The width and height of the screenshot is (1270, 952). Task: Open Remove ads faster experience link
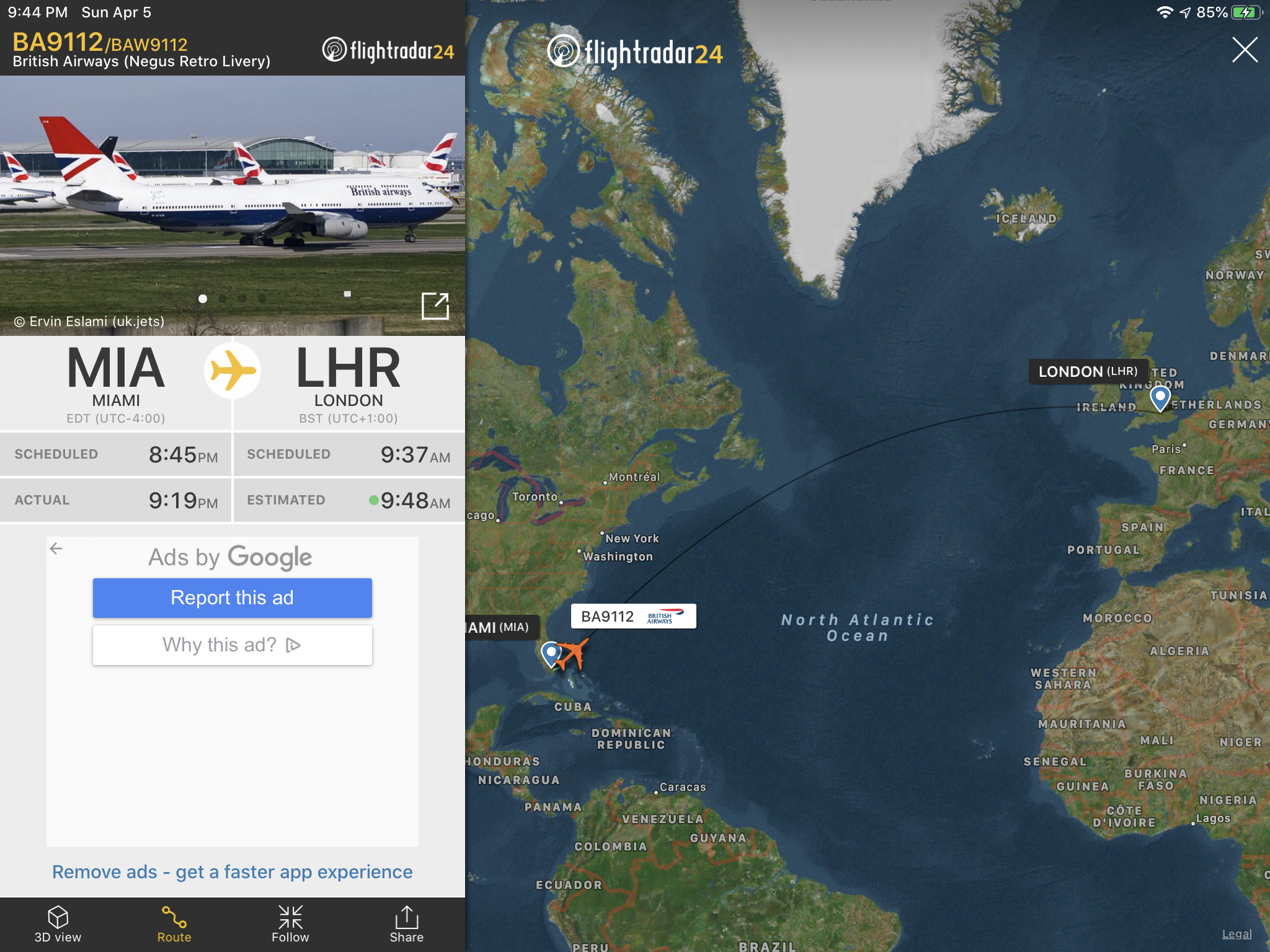[x=233, y=872]
